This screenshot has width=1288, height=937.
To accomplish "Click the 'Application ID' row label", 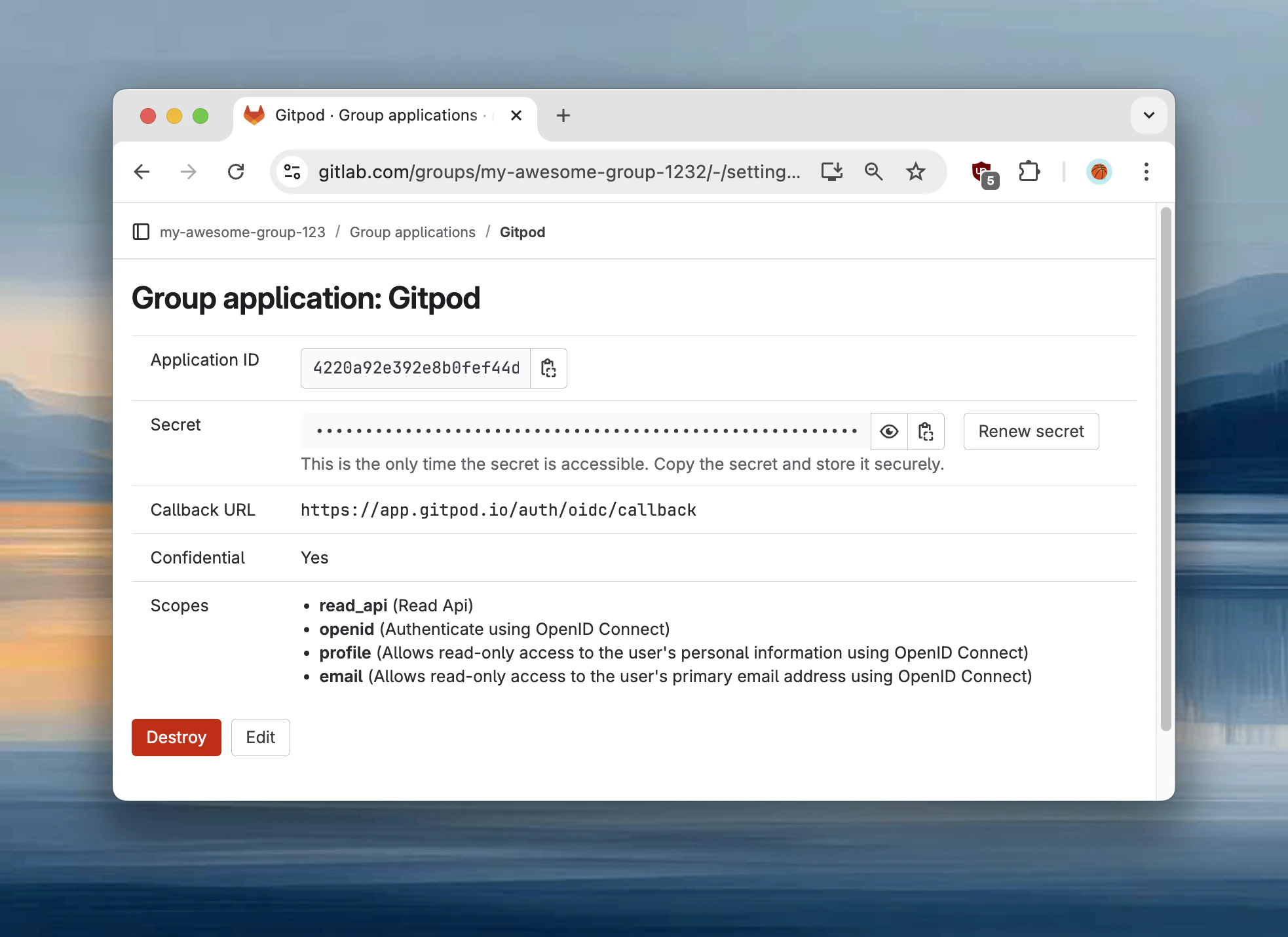I will 205,360.
